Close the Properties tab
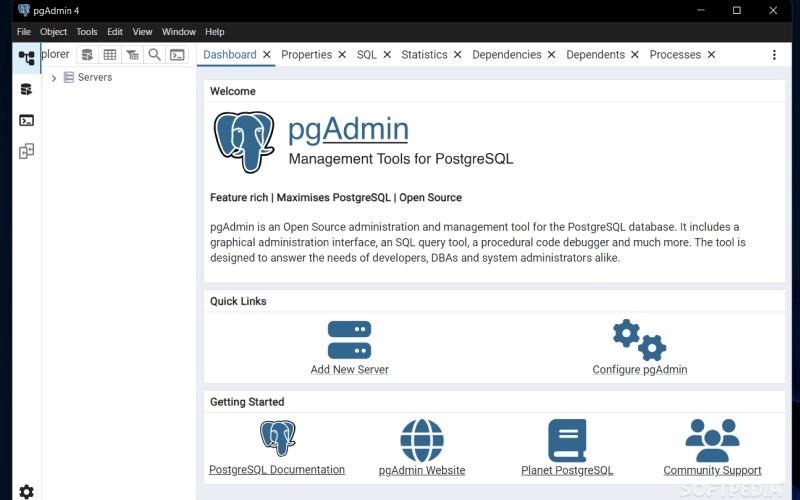The height and width of the screenshot is (500, 800). pyautogui.click(x=342, y=55)
